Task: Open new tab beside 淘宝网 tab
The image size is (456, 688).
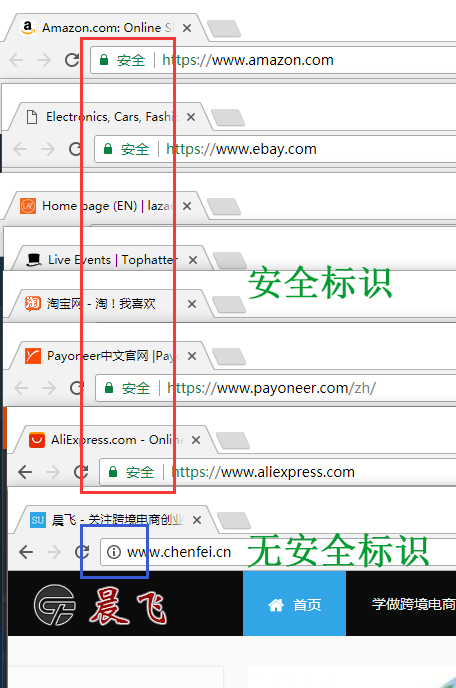Action: click(x=229, y=305)
